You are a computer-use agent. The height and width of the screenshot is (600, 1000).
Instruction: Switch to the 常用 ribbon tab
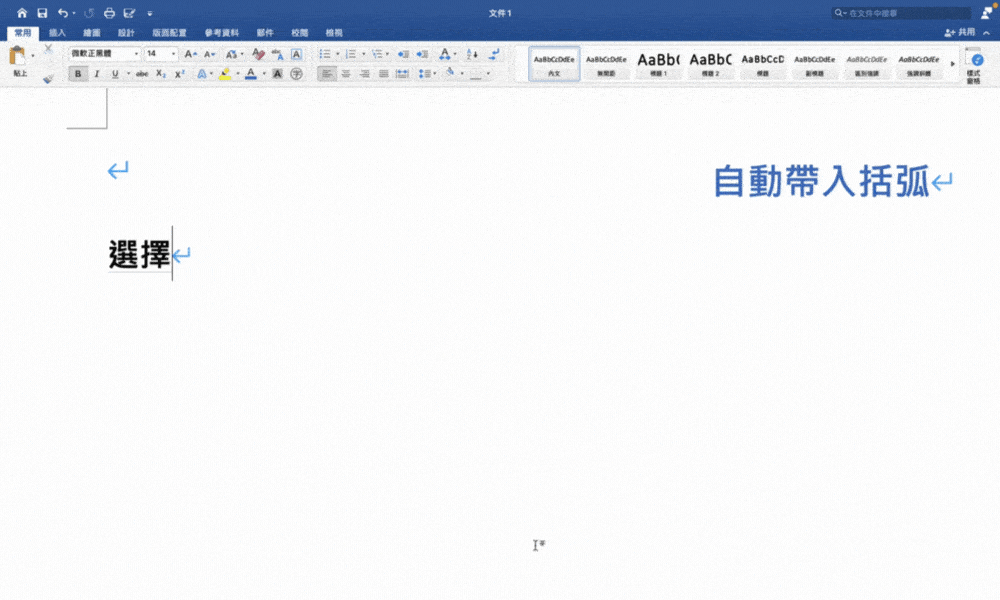tap(22, 33)
